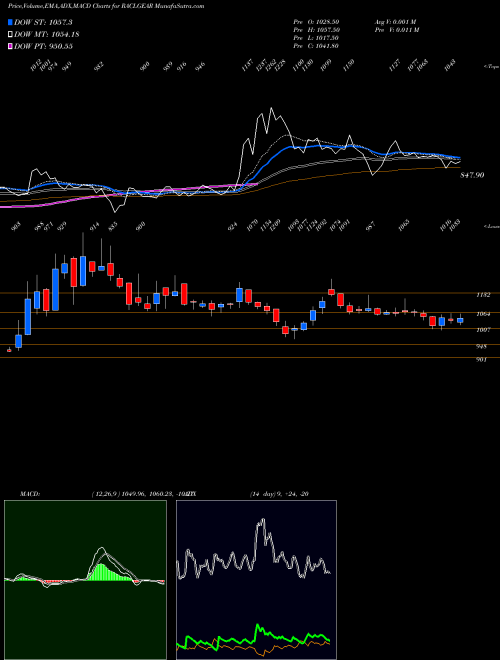Click the green +DI line spike in ADX panel
Viewport: 500px width, 660px height.
point(257,626)
